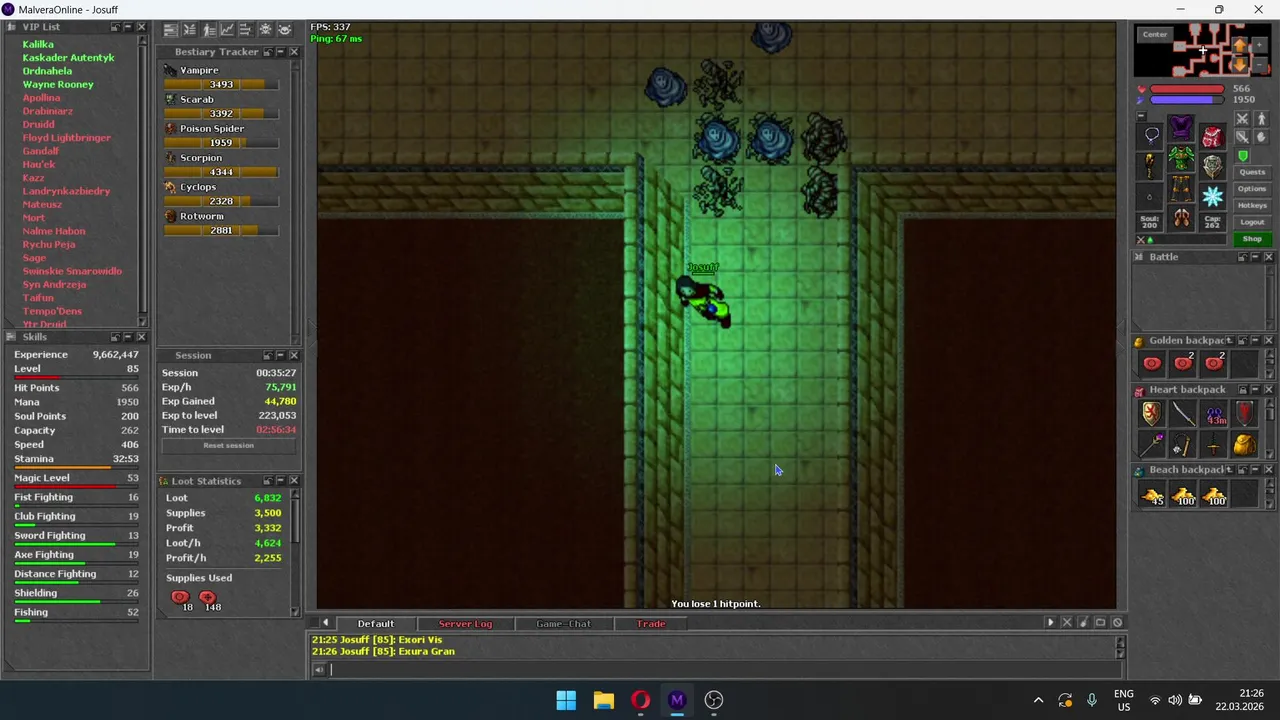The height and width of the screenshot is (720, 1280).
Task: Minimize the Battle panel
Action: (x=1256, y=257)
